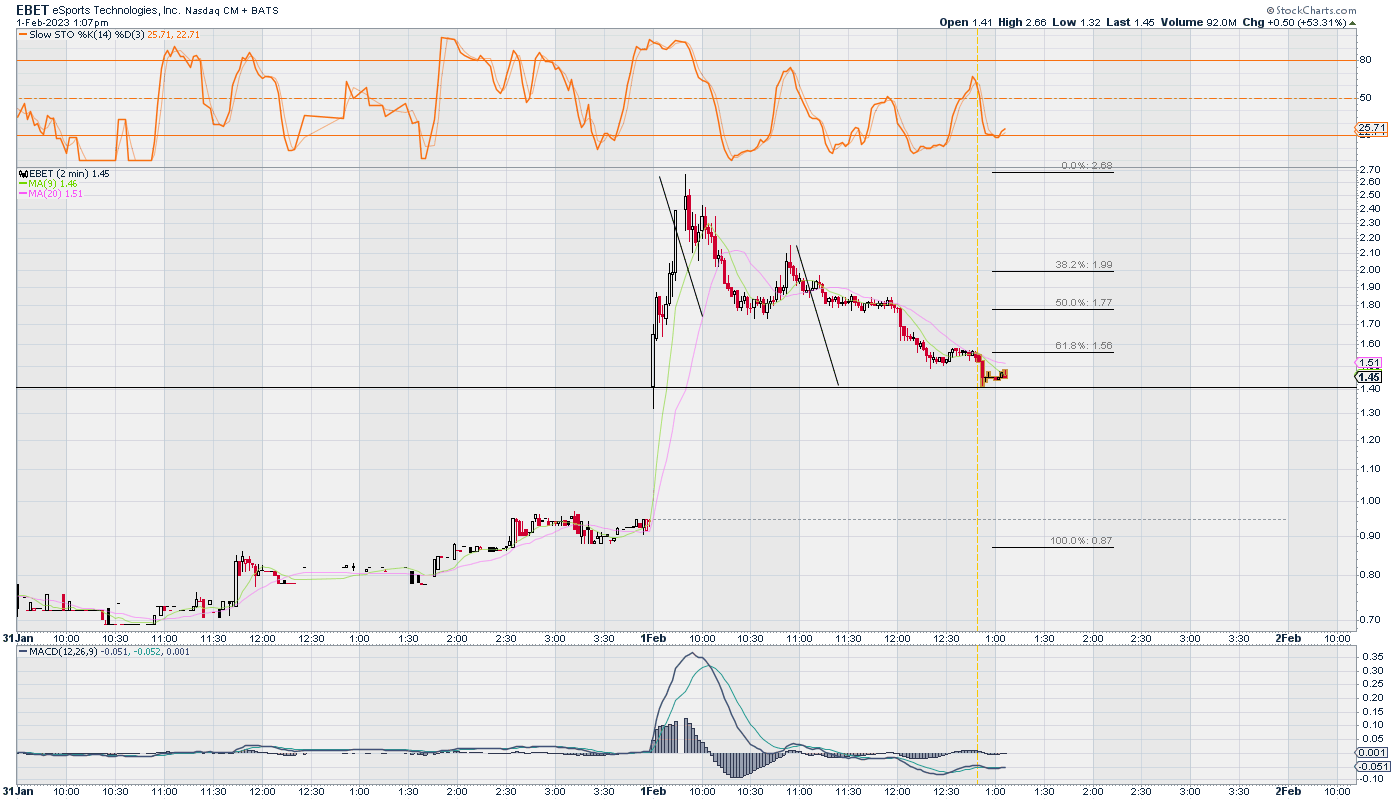Click the candlestick icon beside EBET (2 min) legend
The height and width of the screenshot is (800, 1400).
point(22,174)
